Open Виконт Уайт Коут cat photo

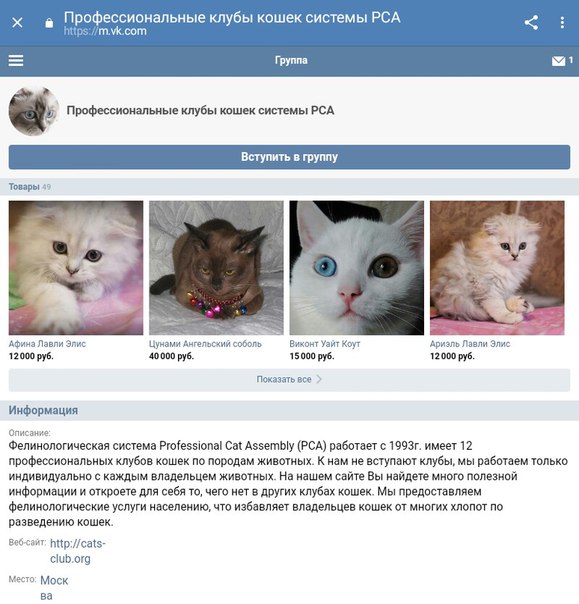coord(357,268)
